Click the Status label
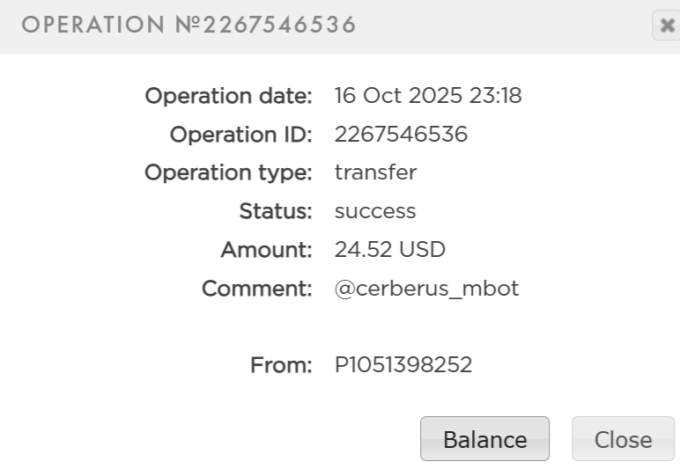The image size is (680, 469). point(276,211)
